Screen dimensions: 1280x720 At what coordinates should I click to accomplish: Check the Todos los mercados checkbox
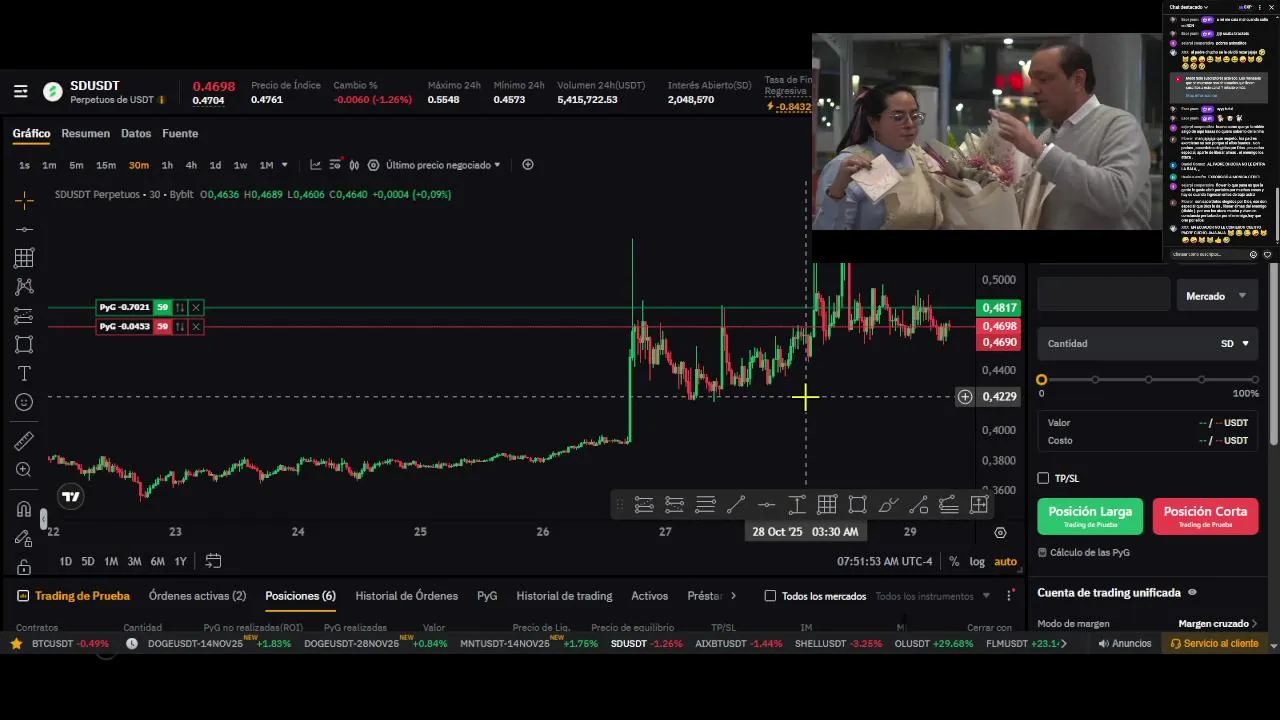click(770, 596)
